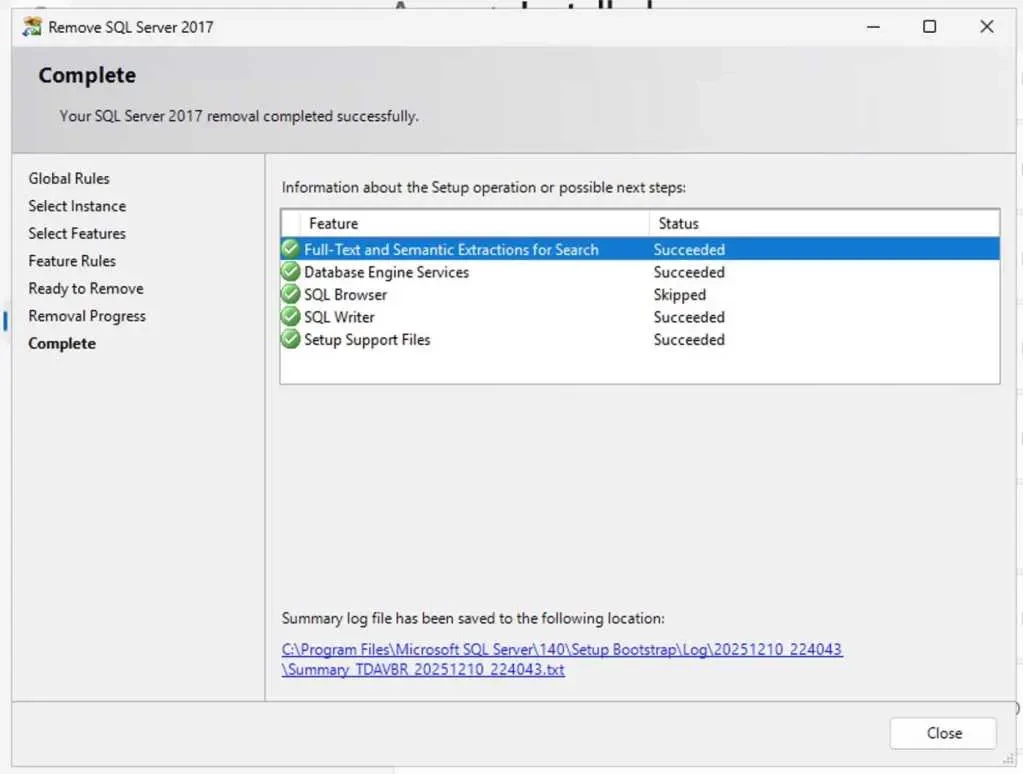Select Global Rules step in sidebar
1023x774 pixels.
[x=69, y=179]
